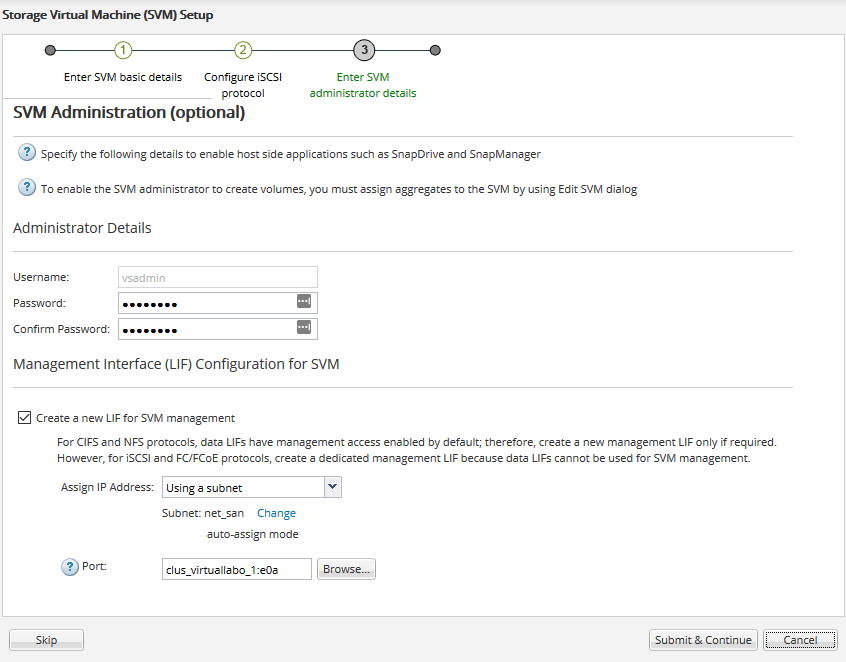Cancel the SVM setup
Image resolution: width=846 pixels, height=662 pixels.
(x=800, y=640)
